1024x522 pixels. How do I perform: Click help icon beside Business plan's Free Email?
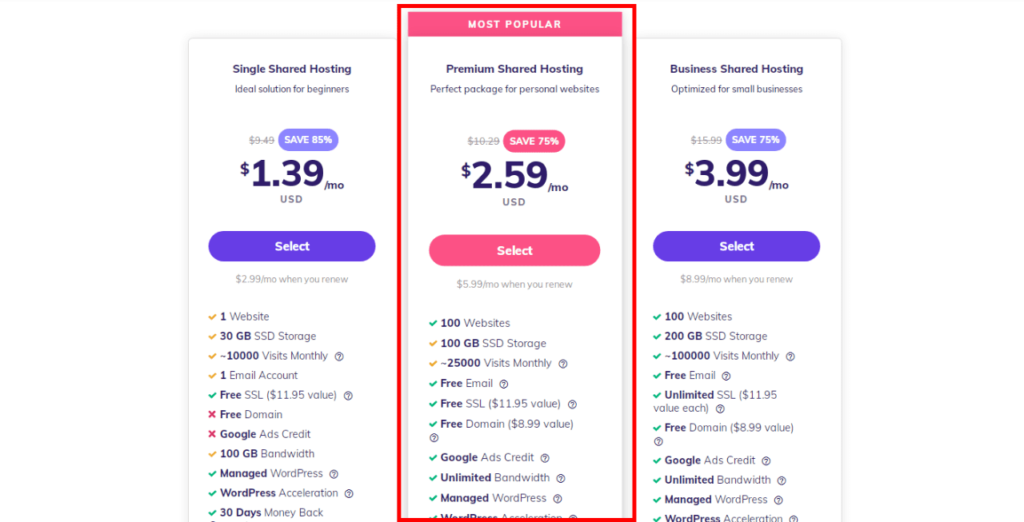pos(726,376)
